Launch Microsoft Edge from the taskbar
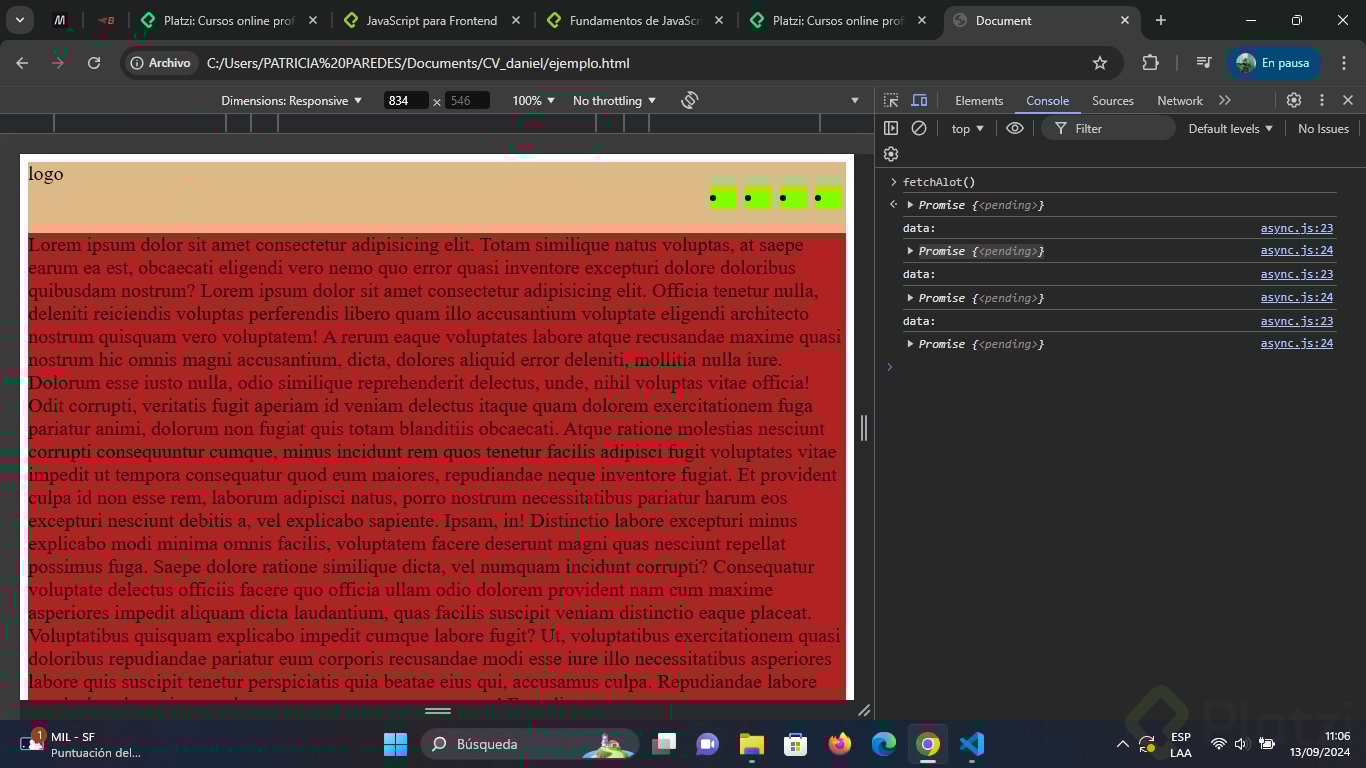The height and width of the screenshot is (768, 1366). click(x=884, y=744)
